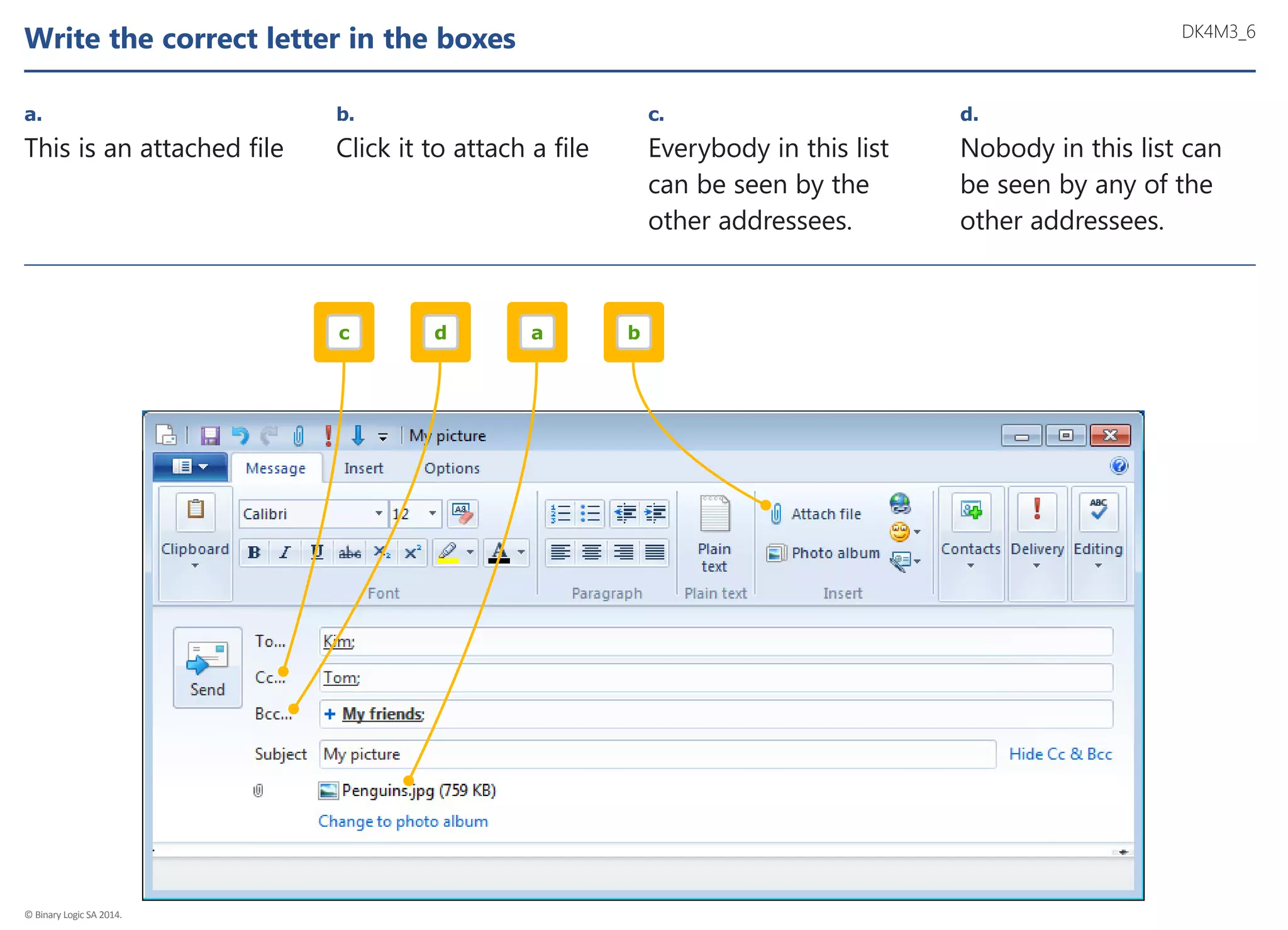Click the Undo arrow icon
Screen dimensions: 1288x930
tap(240, 435)
